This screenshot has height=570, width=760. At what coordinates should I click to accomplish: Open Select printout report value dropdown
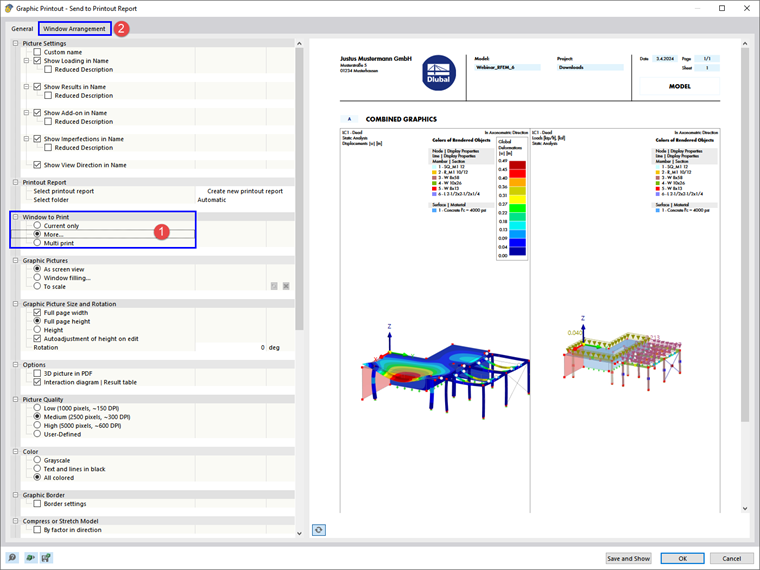[245, 191]
